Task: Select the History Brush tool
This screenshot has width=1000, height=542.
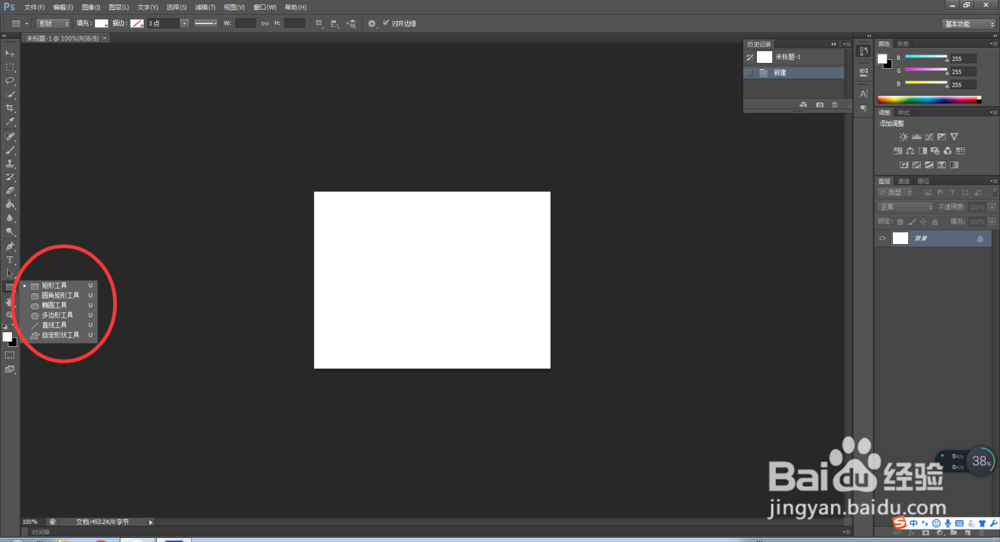Action: coord(10,177)
